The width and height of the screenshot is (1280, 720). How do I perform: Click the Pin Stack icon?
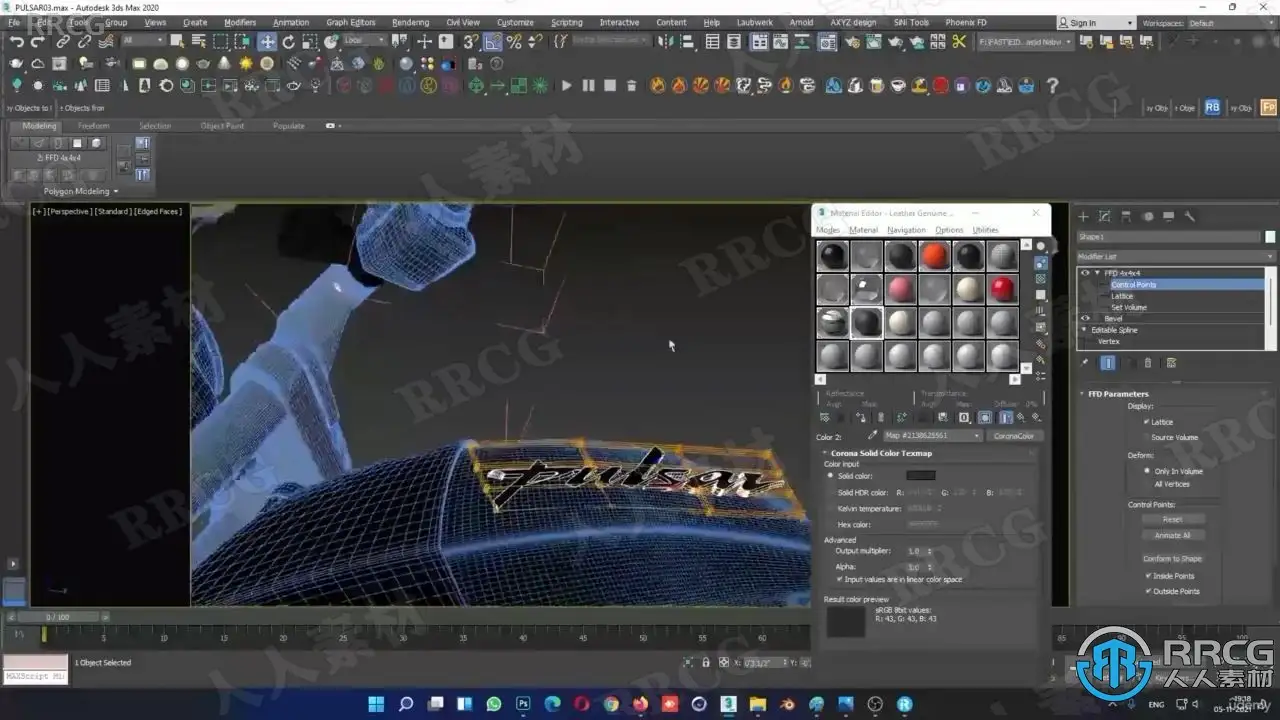[x=1085, y=363]
